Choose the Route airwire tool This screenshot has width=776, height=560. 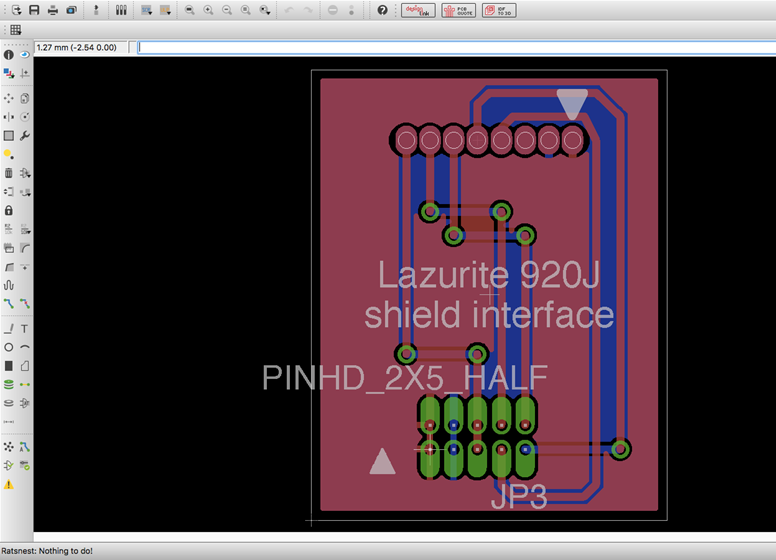click(8, 303)
